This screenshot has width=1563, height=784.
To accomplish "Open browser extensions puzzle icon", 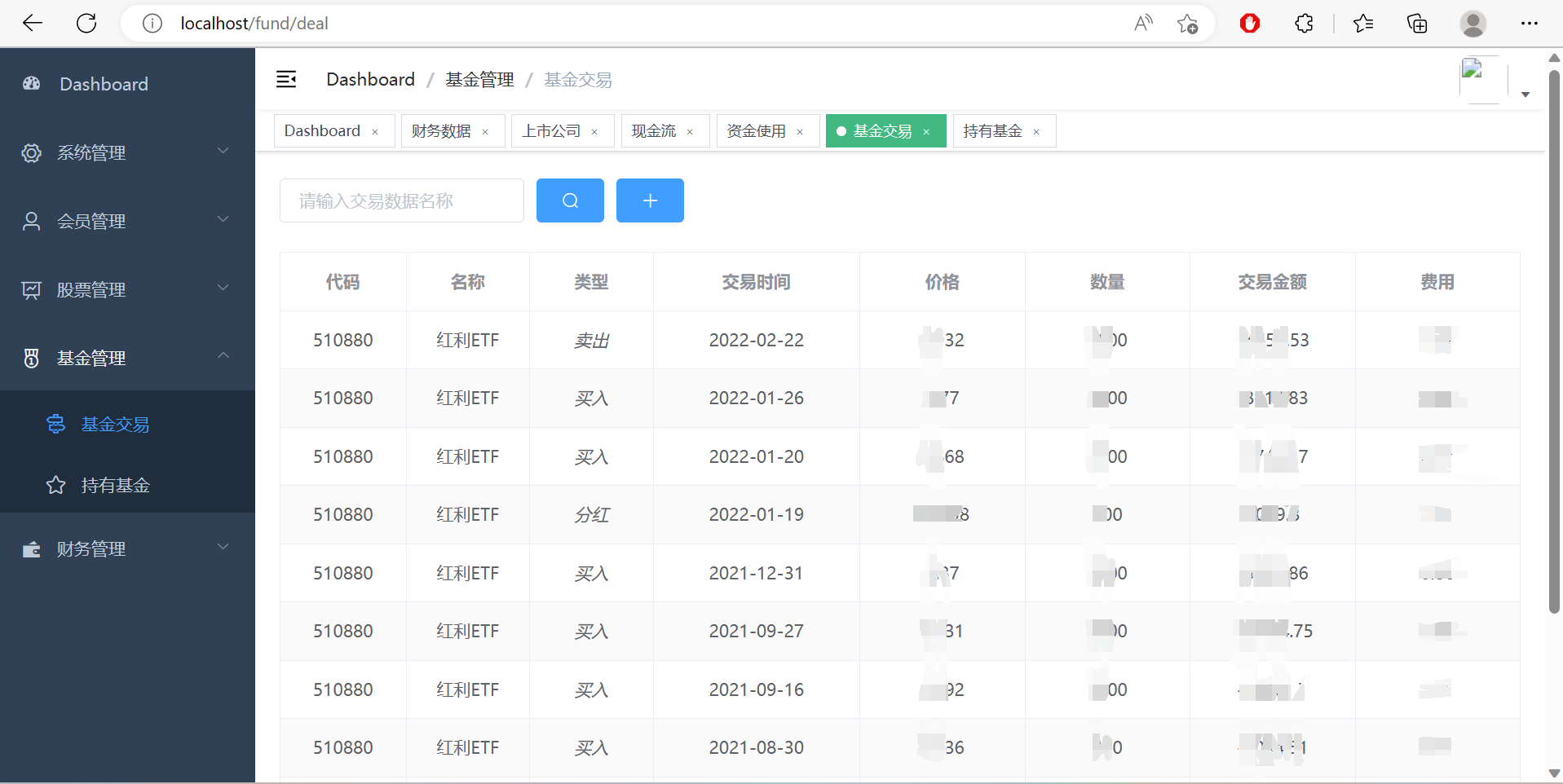I will click(1305, 24).
